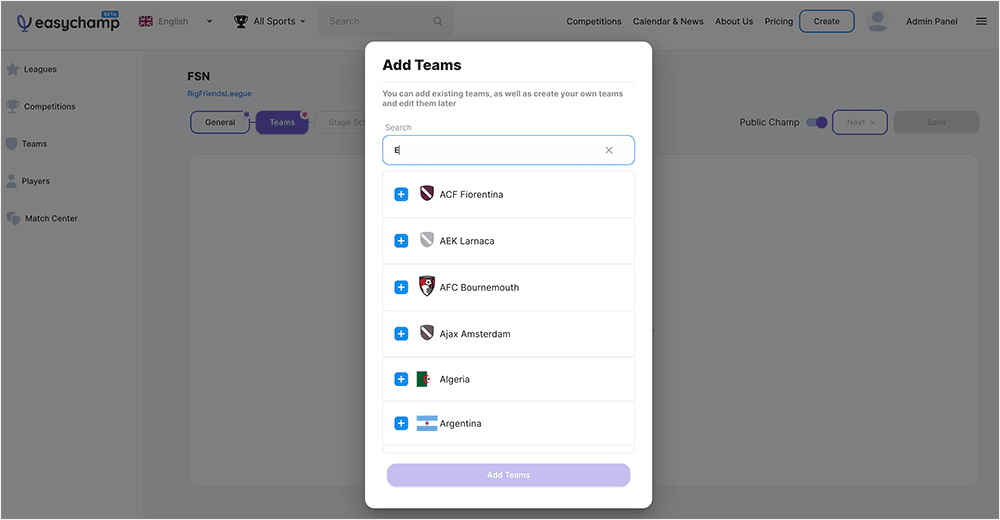The width and height of the screenshot is (1000, 520).
Task: Click the team search input field
Action: (x=495, y=150)
